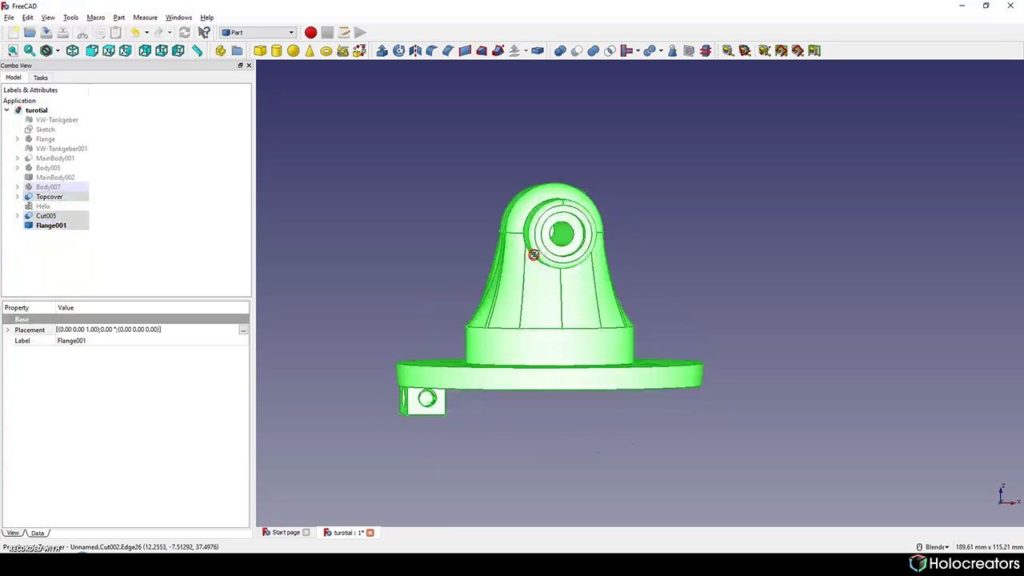The image size is (1024, 576).
Task: Close the turotial : 1* tab
Action: [x=370, y=533]
